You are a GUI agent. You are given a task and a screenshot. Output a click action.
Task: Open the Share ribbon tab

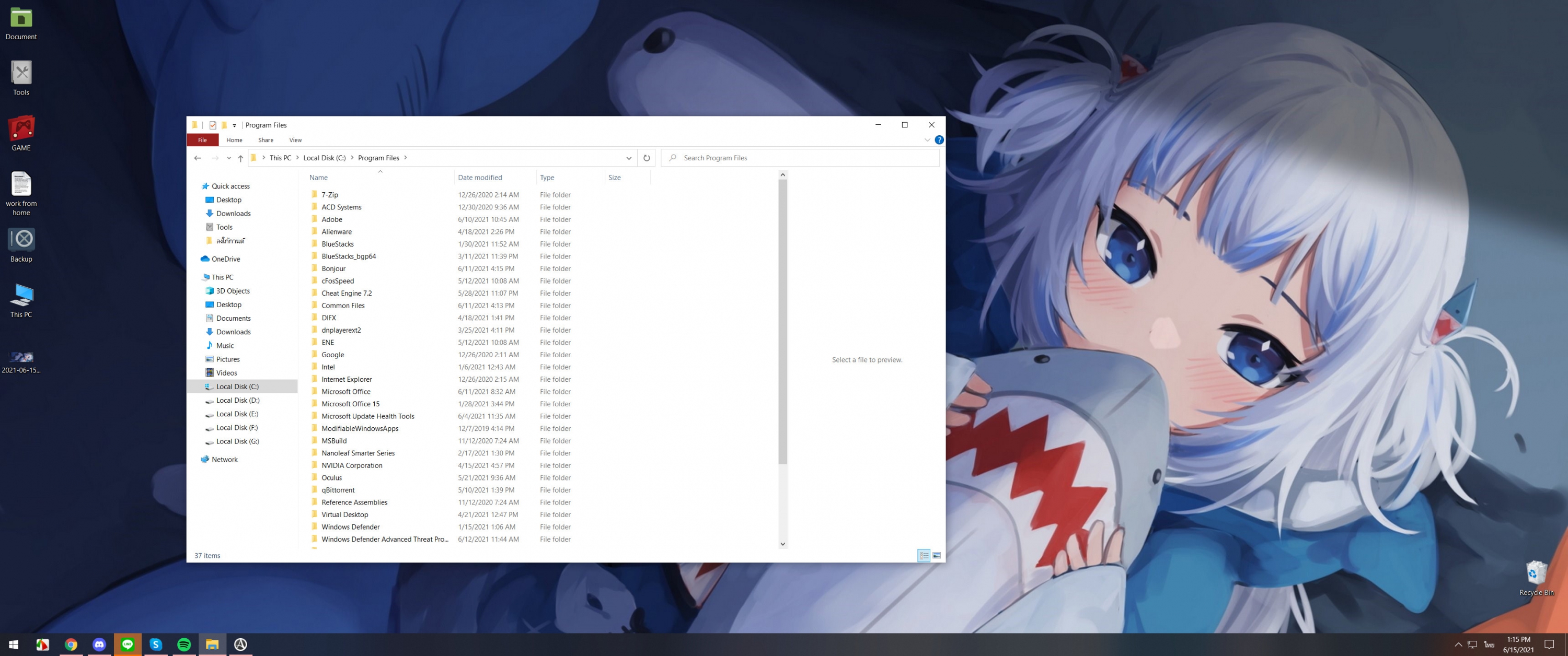[266, 140]
